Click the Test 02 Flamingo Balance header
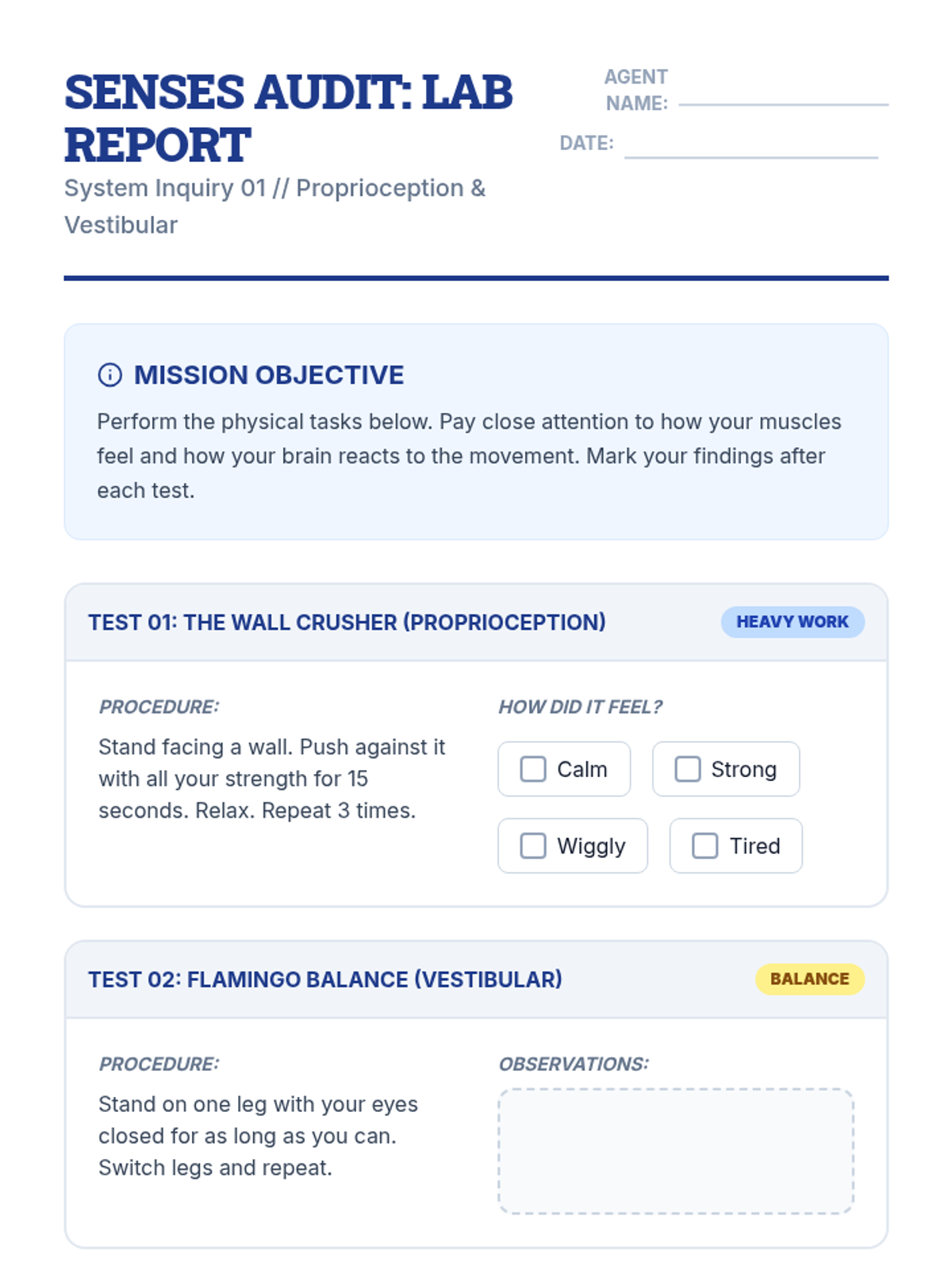 [324, 979]
